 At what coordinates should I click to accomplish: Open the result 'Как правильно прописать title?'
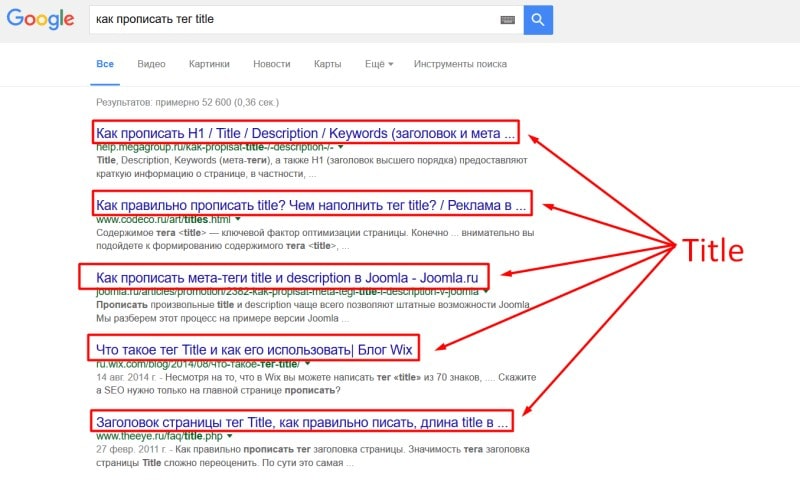tap(311, 205)
